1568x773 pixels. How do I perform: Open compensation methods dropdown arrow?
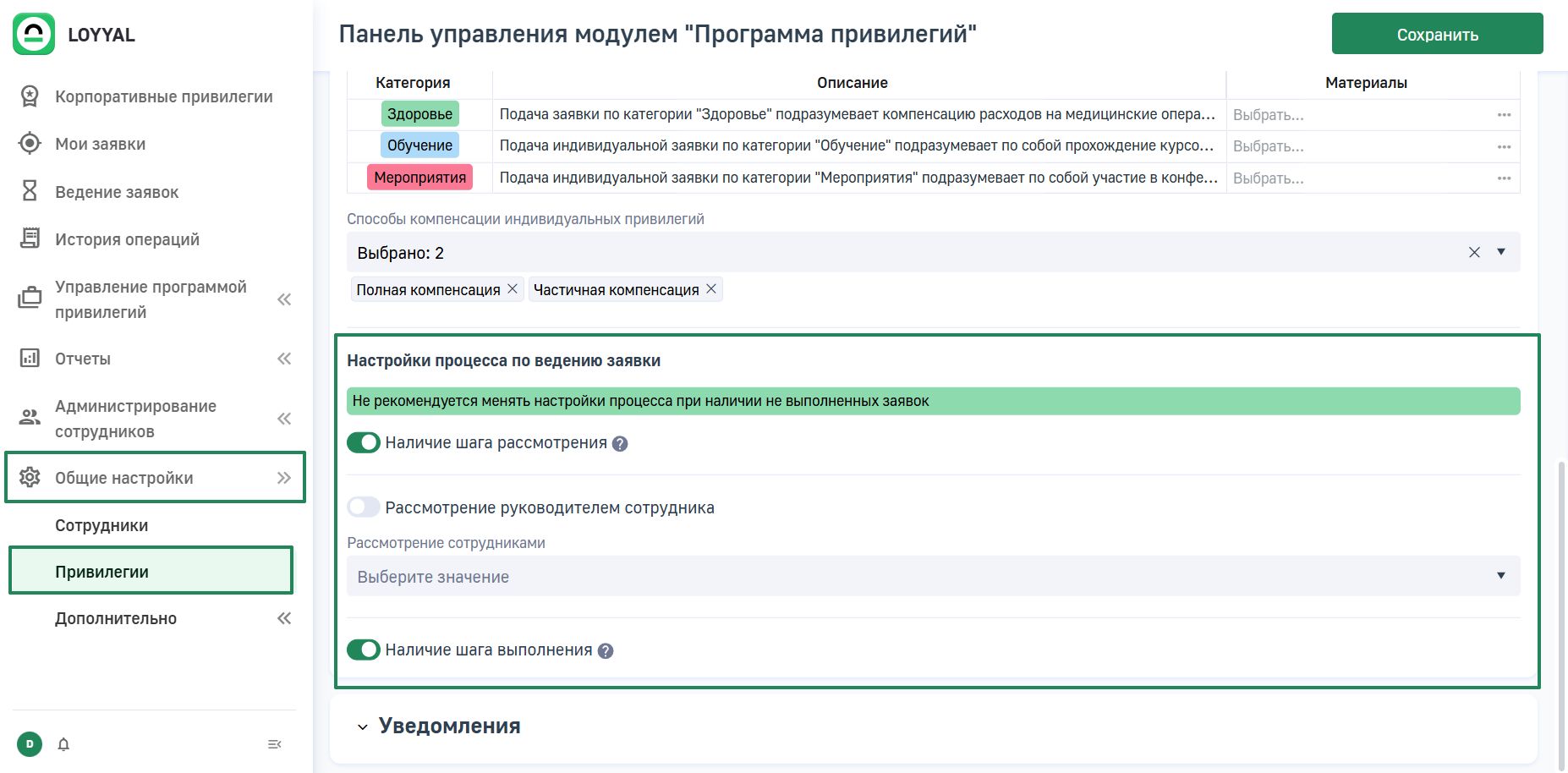(x=1501, y=252)
